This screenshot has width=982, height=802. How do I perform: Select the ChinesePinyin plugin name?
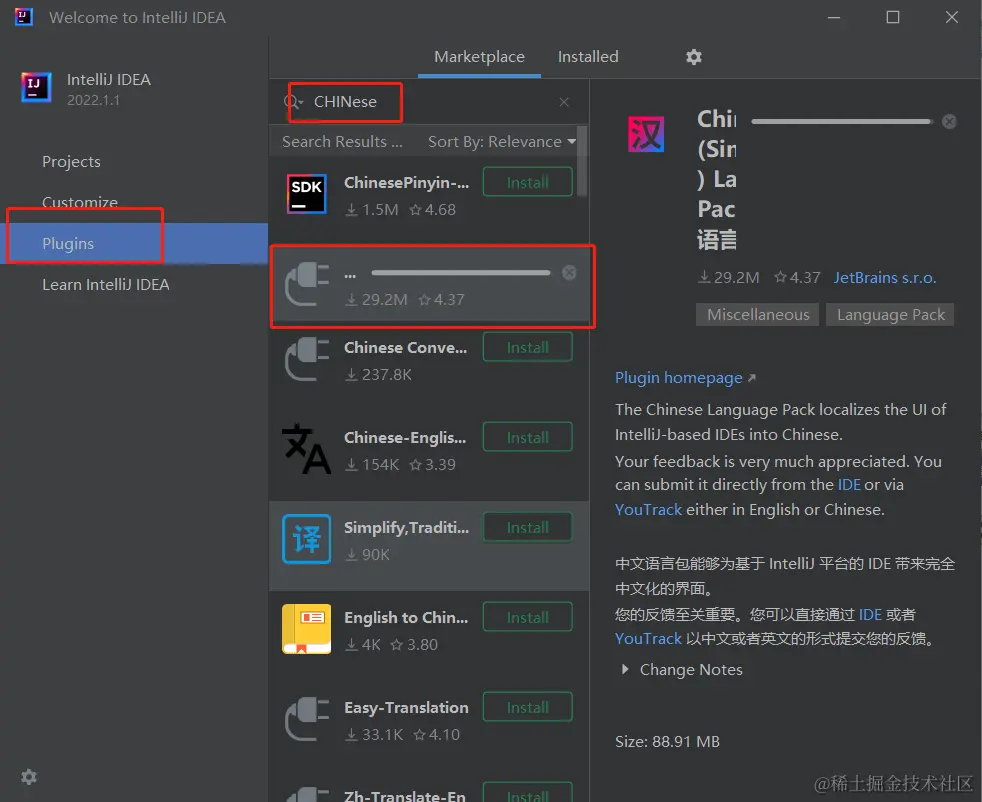coord(406,183)
